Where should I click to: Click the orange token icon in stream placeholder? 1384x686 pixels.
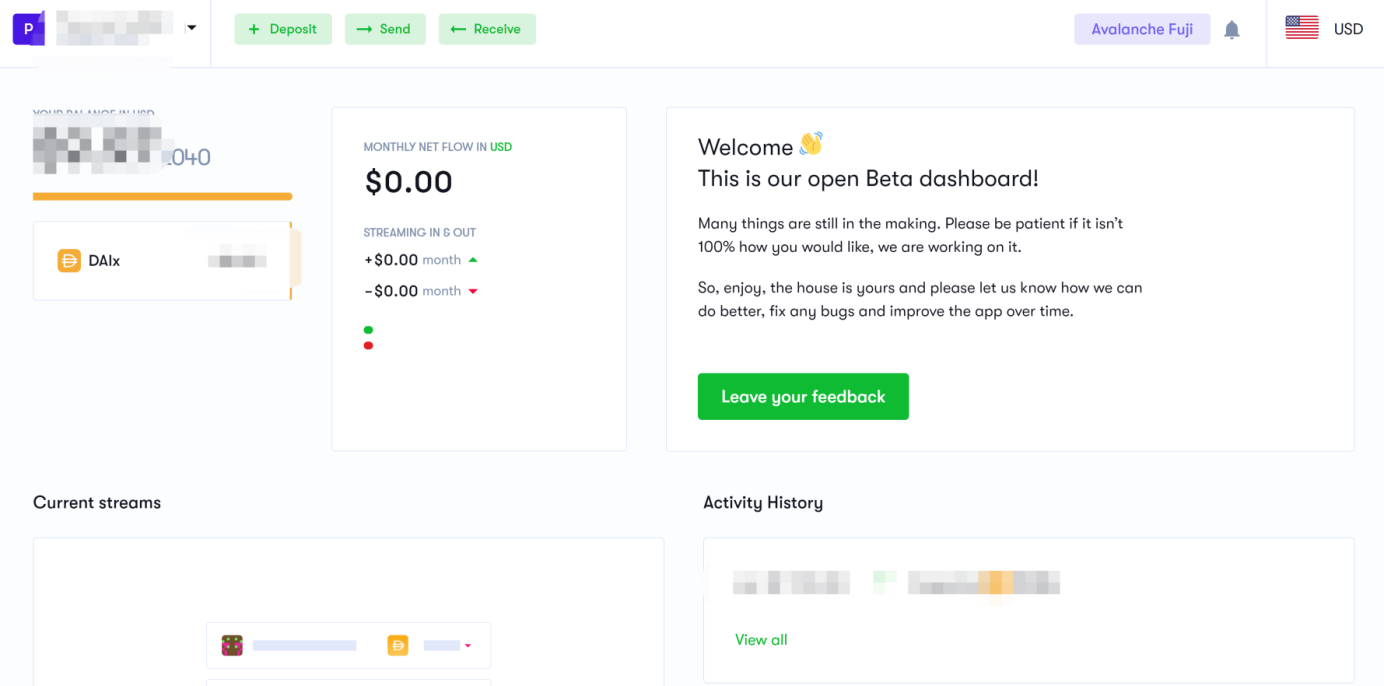pos(398,645)
